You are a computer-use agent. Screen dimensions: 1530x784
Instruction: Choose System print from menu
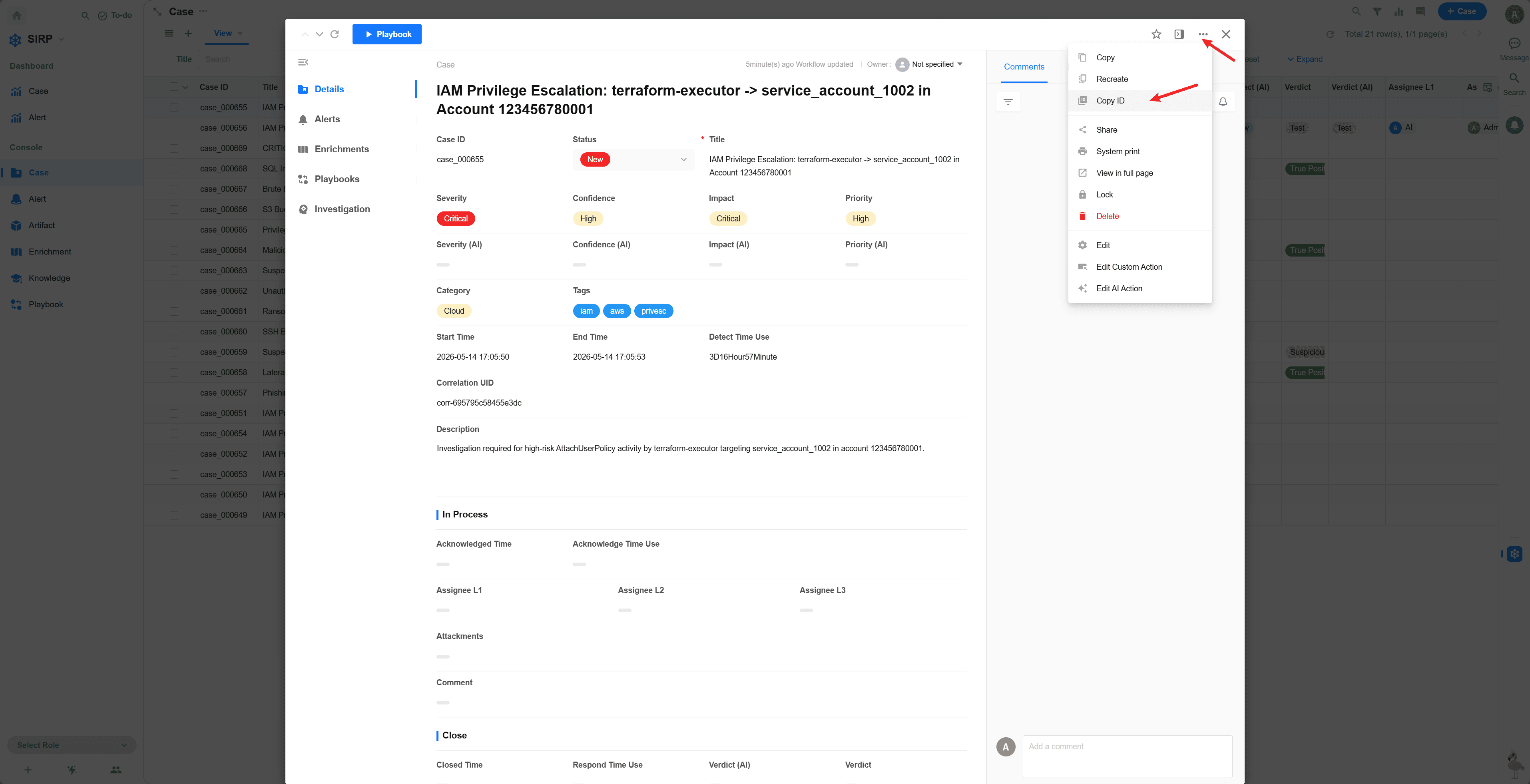point(1140,151)
